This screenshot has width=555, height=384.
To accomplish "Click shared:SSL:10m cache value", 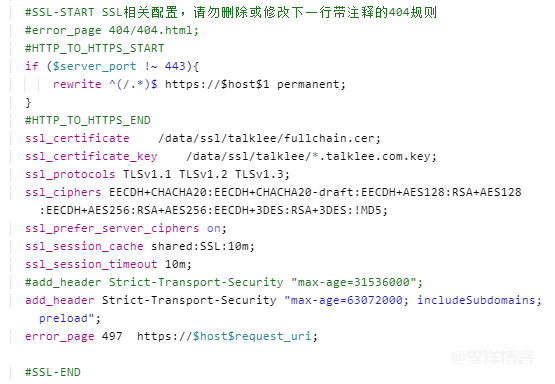I will (203, 246).
